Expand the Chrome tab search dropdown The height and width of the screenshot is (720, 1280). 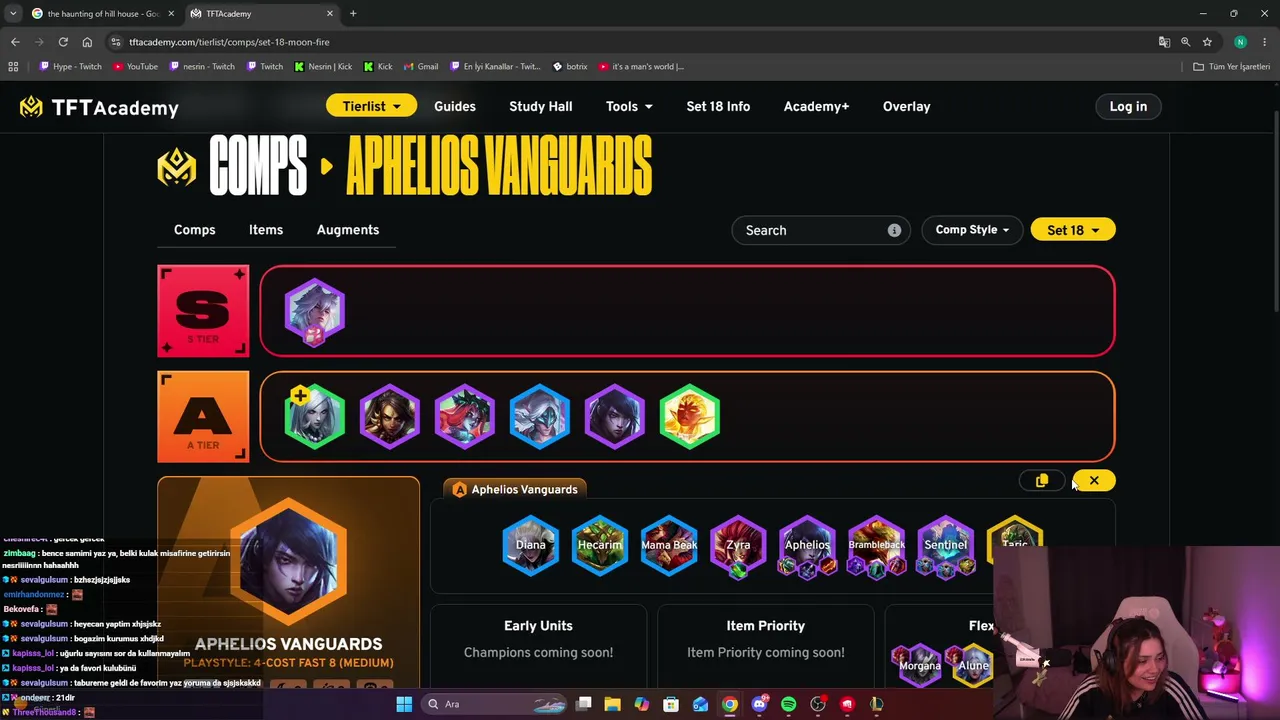13,14
